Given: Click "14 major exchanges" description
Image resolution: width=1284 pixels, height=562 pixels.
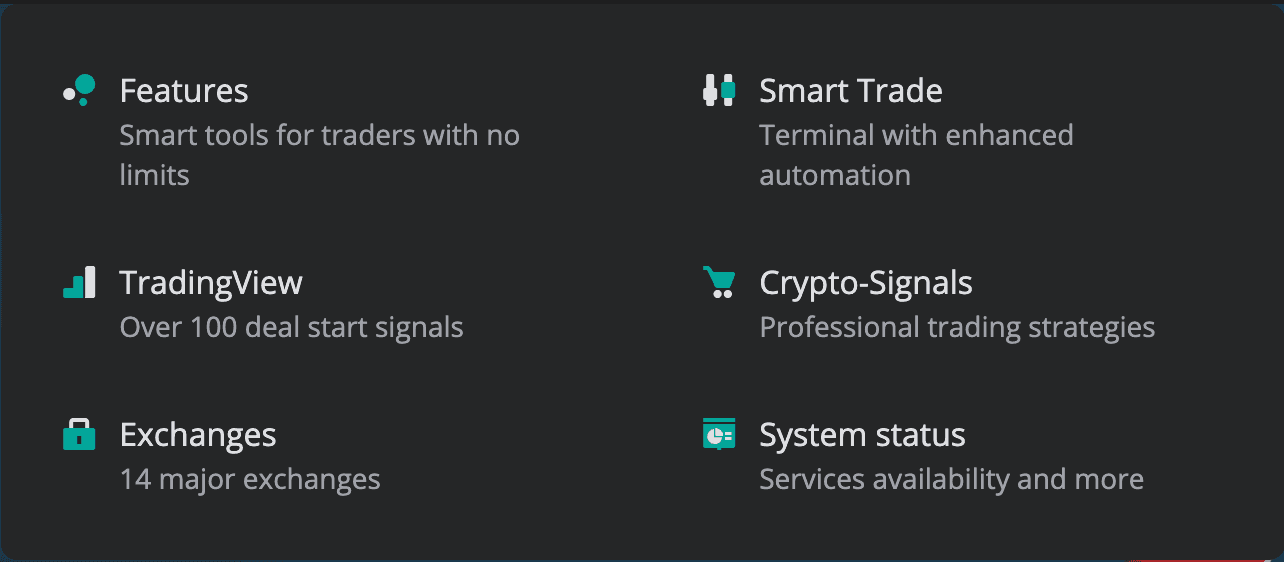Looking at the screenshot, I should click(x=250, y=479).
